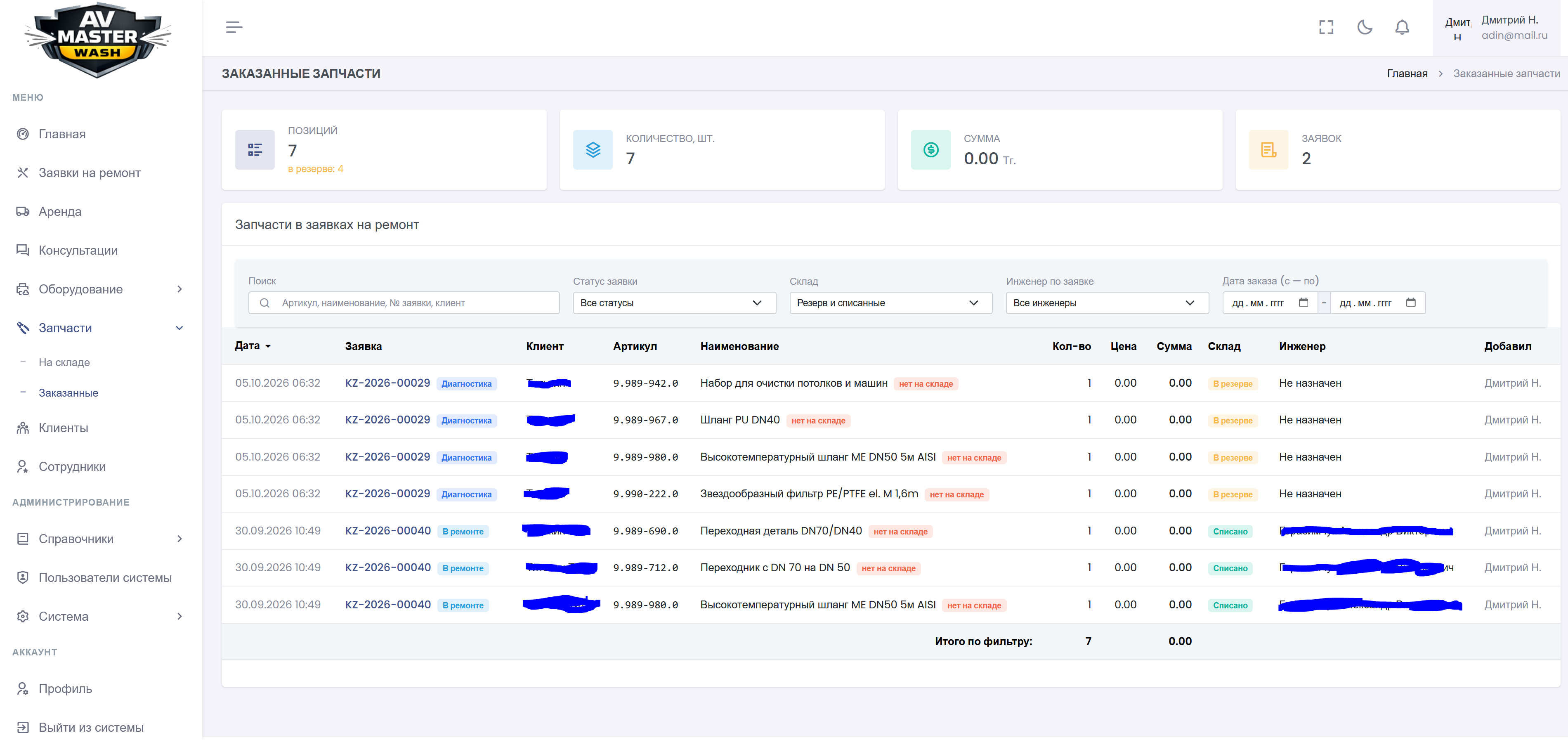Click Главная breadcrumb link
Viewport: 1568px width, 740px height.
[1407, 74]
